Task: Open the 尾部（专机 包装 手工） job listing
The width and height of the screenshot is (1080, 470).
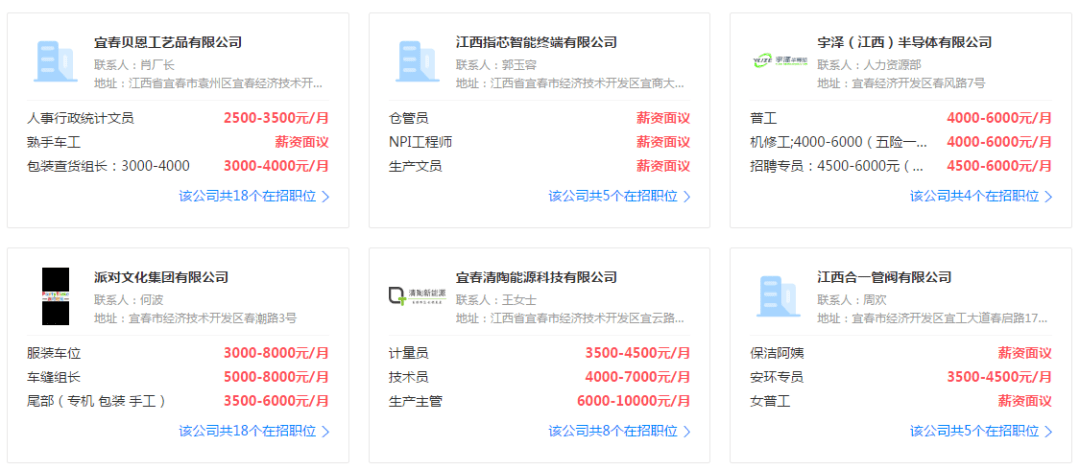Action: pyautogui.click(x=96, y=401)
